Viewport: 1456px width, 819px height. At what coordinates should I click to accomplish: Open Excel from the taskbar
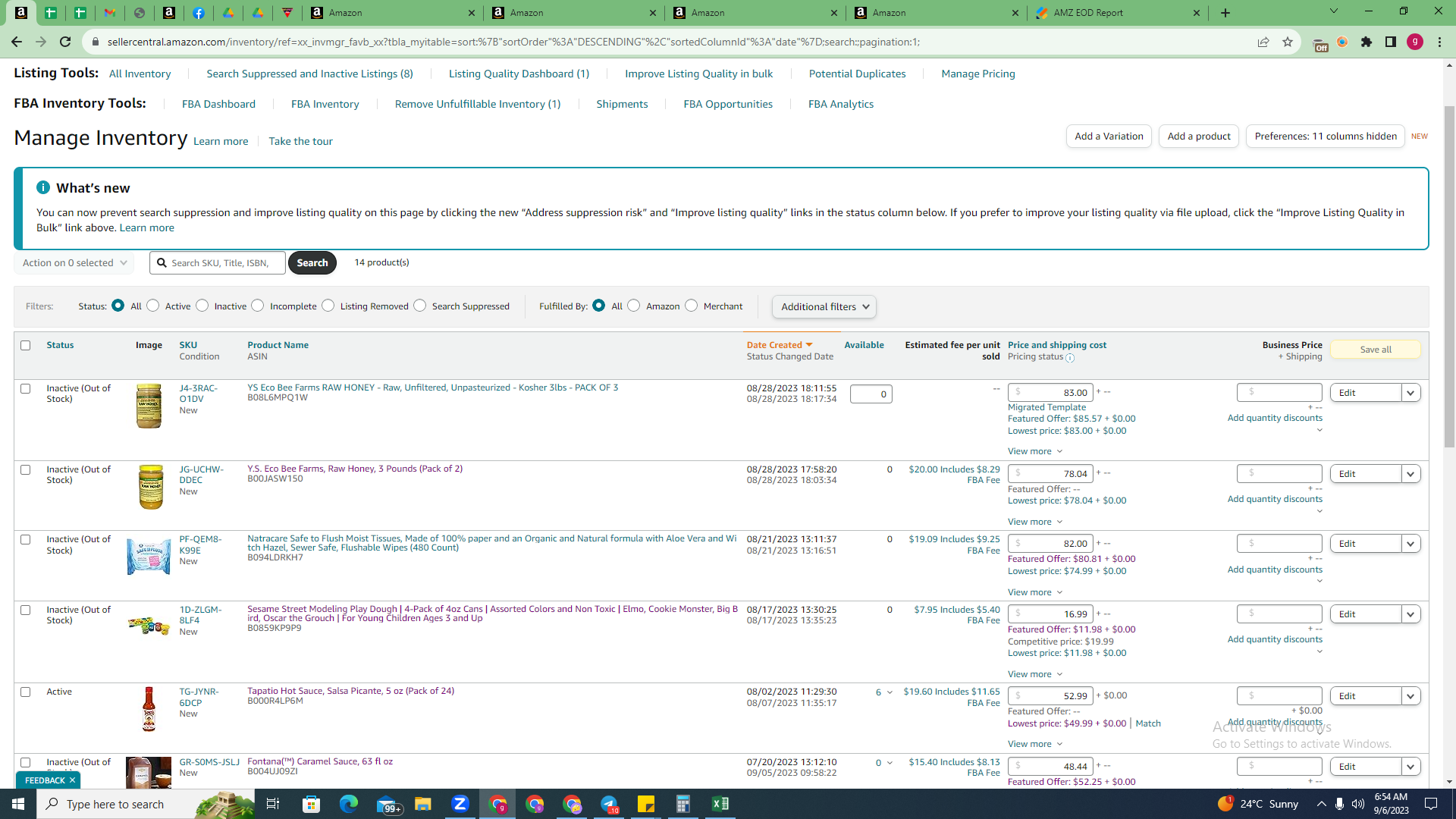click(x=720, y=804)
